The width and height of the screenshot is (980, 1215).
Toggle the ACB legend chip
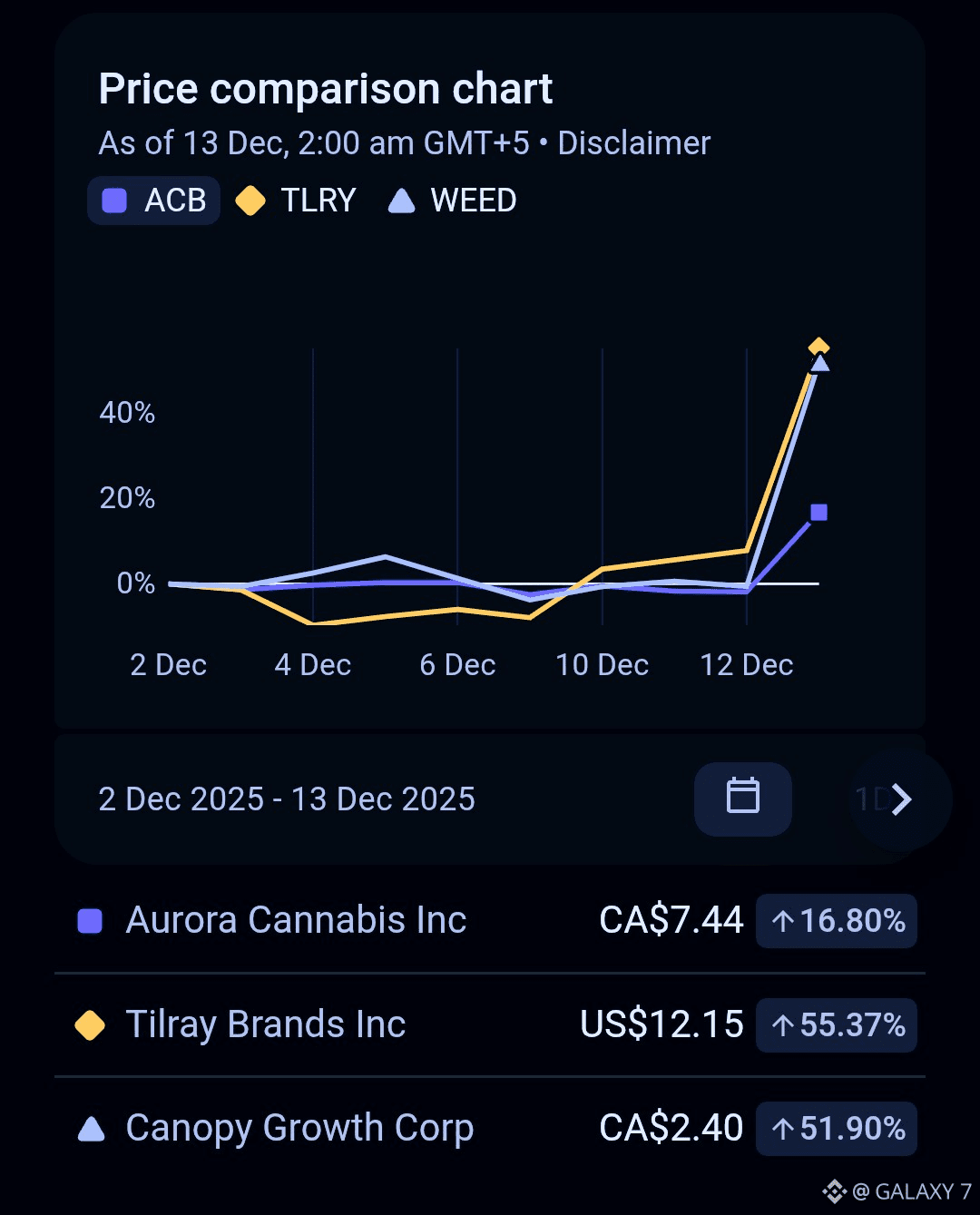coord(153,201)
